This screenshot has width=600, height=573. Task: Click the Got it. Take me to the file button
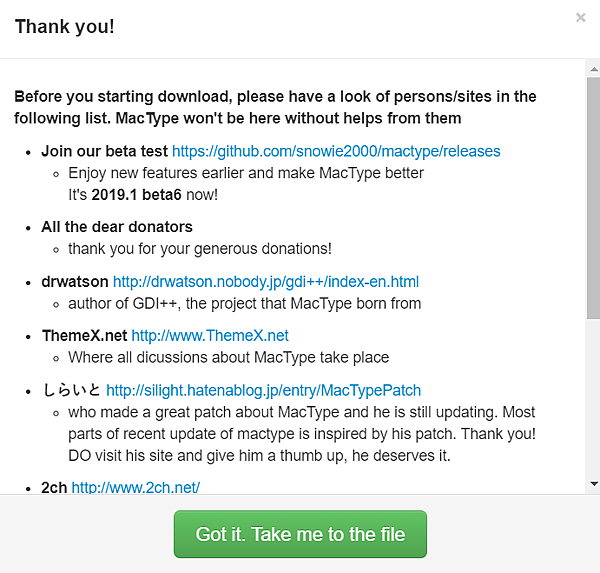point(300,534)
